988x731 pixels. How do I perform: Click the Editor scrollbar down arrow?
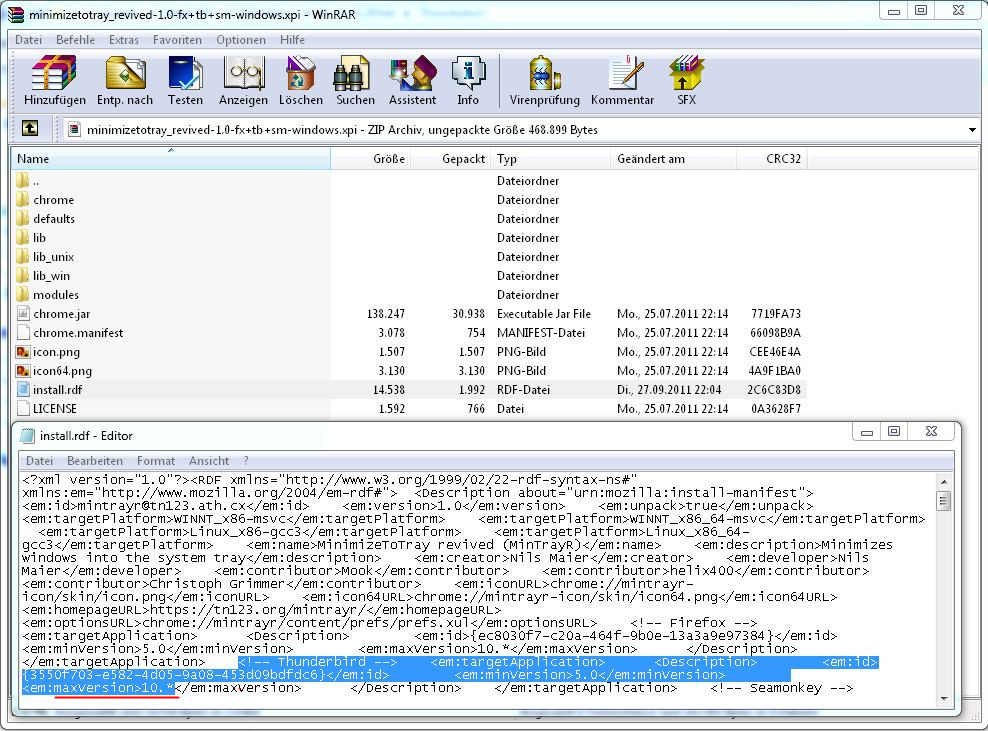tap(943, 698)
